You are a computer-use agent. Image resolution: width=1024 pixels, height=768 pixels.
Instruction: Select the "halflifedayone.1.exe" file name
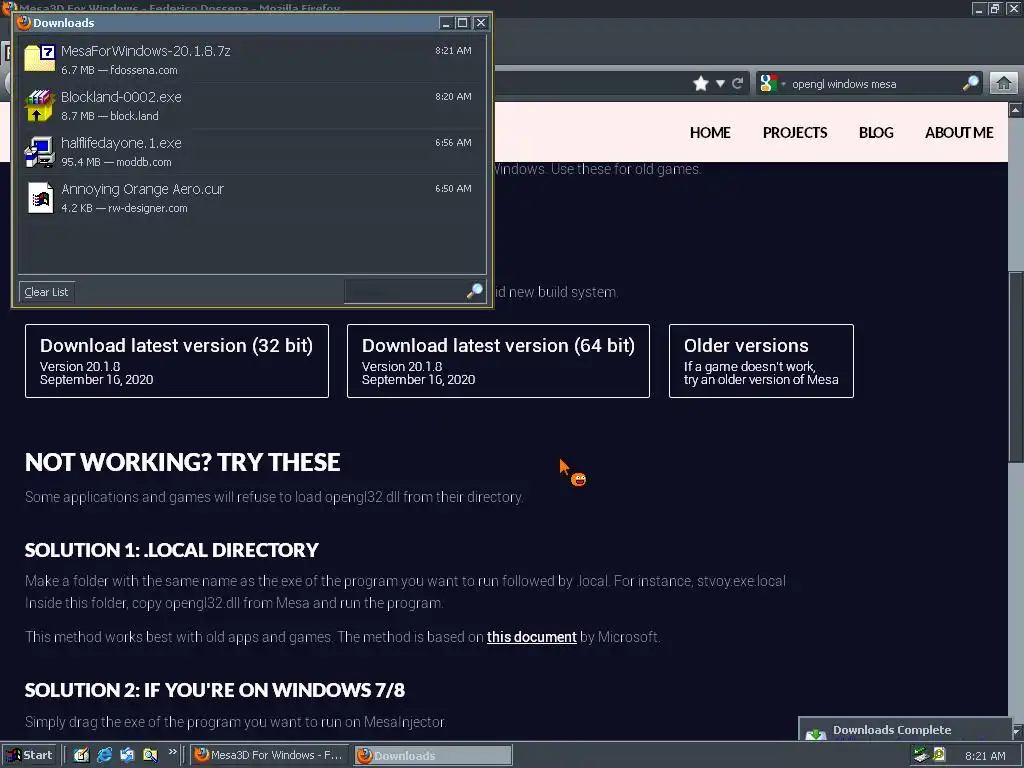tap(121, 143)
